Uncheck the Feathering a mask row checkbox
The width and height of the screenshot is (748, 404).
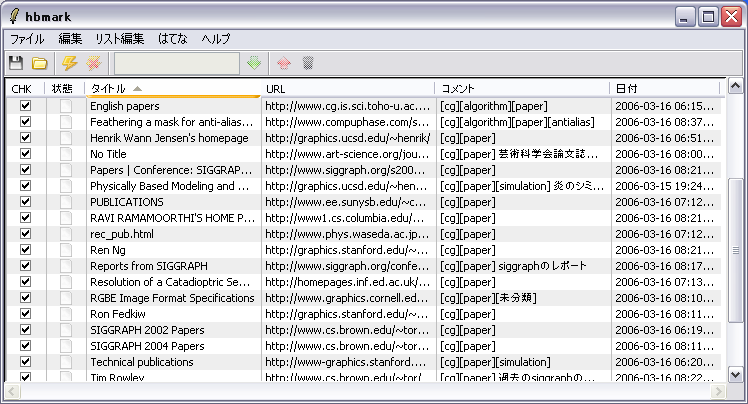pyautogui.click(x=25, y=122)
